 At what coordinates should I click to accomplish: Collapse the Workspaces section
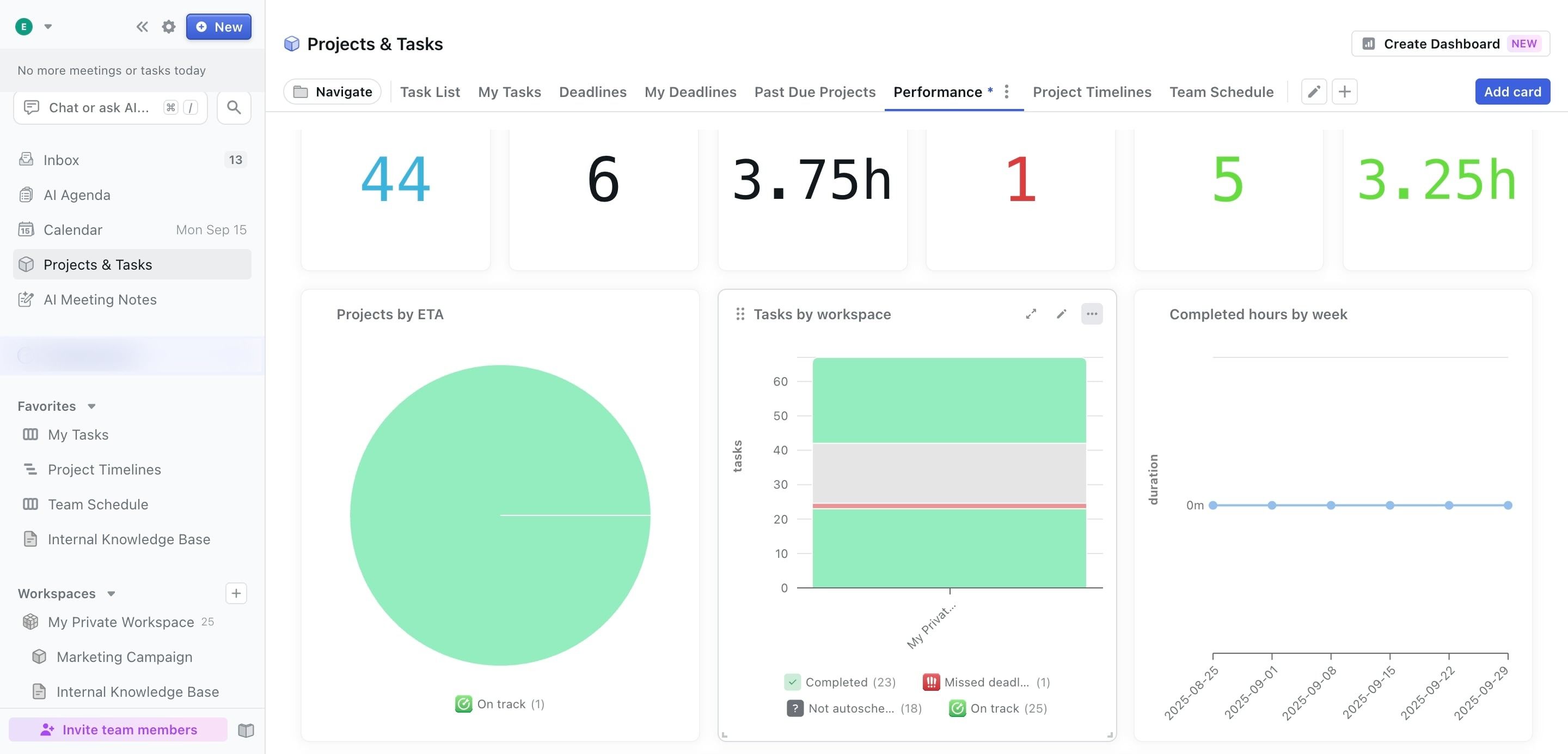(111, 594)
